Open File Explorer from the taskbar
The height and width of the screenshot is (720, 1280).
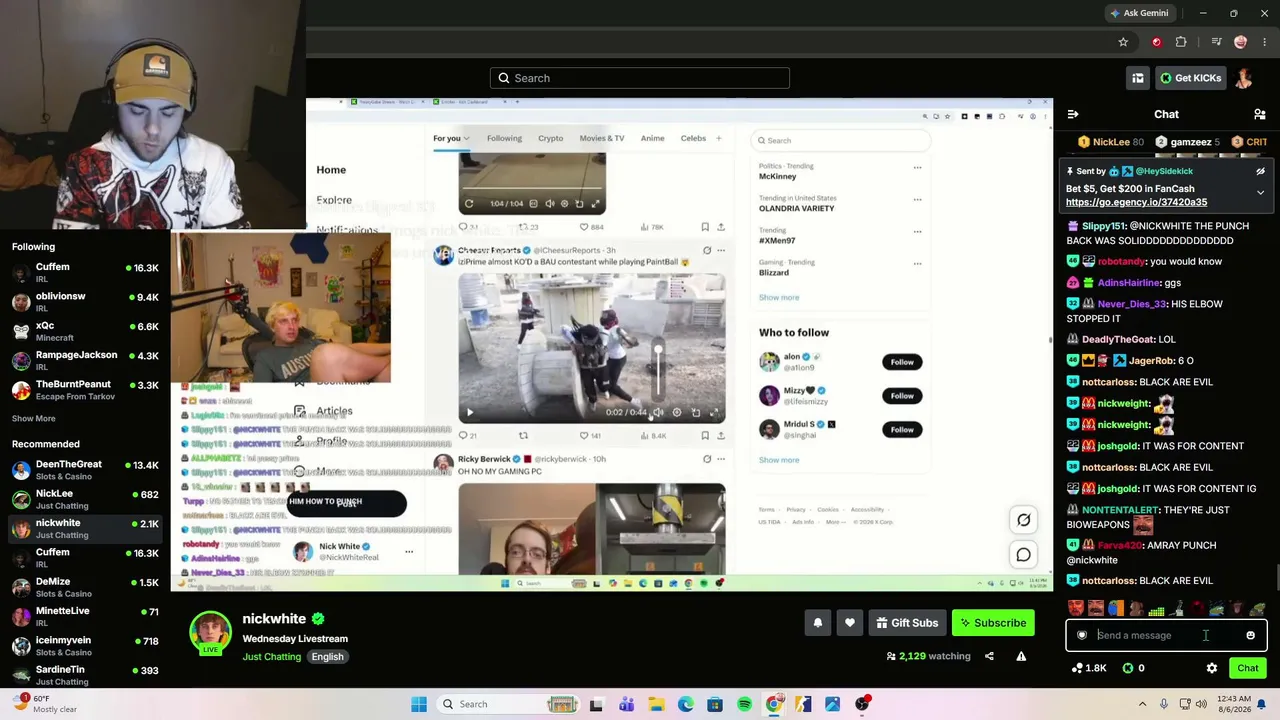coord(656,704)
